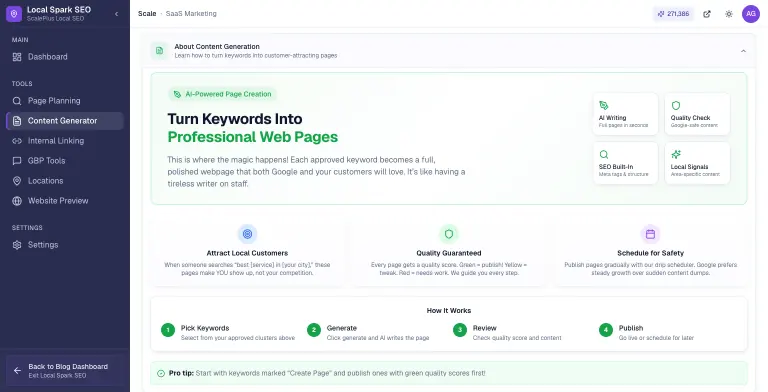Image resolution: width=768 pixels, height=392 pixels.
Task: Open Dashboard from sidebar
Action: pos(65,57)
